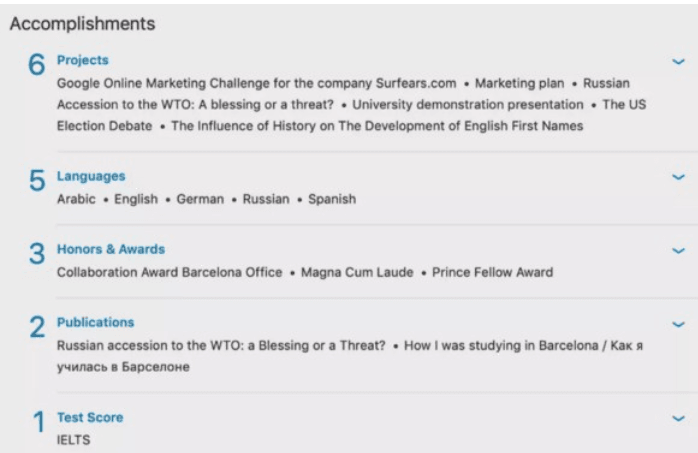Open the Honors & Awards heading
This screenshot has width=698, height=453.
pyautogui.click(x=111, y=249)
